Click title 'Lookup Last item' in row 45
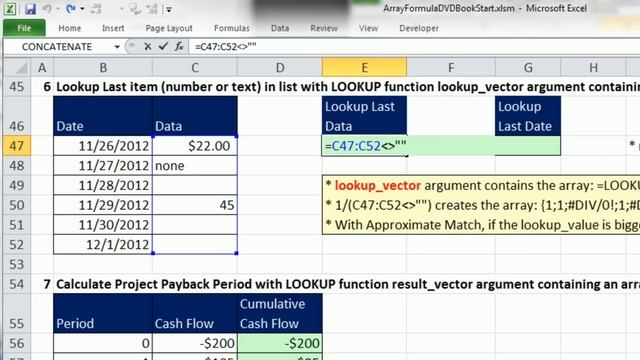Image resolution: width=640 pixels, height=360 pixels. [x=347, y=87]
